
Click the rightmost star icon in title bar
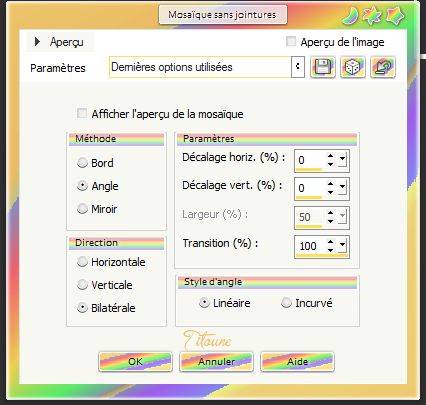tap(395, 16)
